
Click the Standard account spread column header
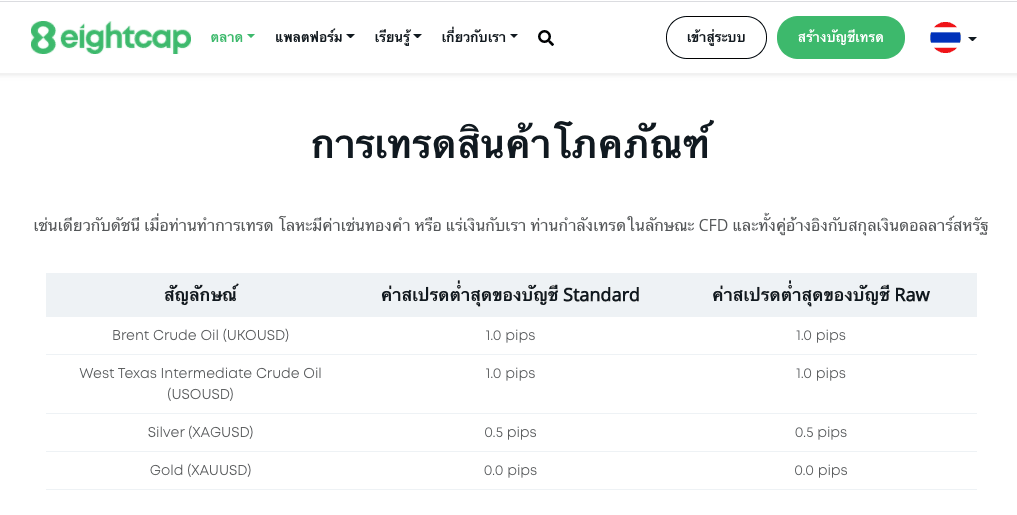click(x=510, y=295)
